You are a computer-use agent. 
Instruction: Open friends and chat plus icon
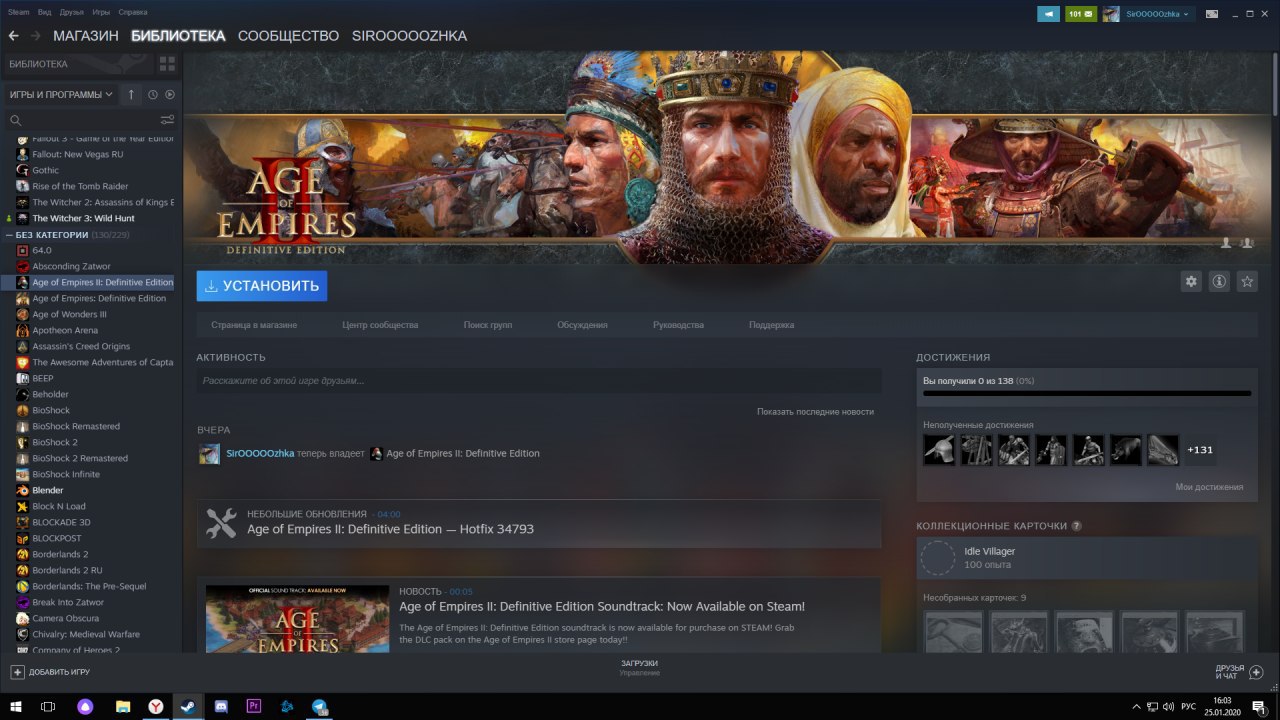click(x=1257, y=672)
